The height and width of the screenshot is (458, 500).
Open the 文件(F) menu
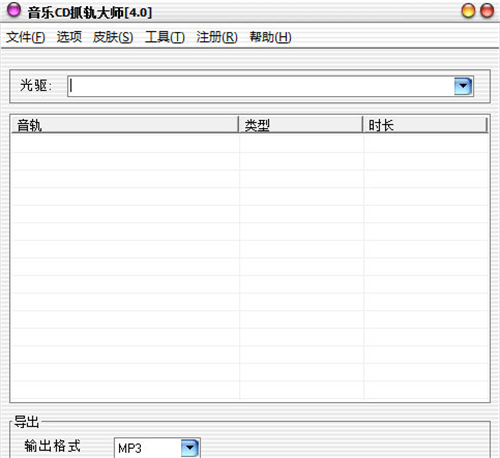click(x=26, y=37)
